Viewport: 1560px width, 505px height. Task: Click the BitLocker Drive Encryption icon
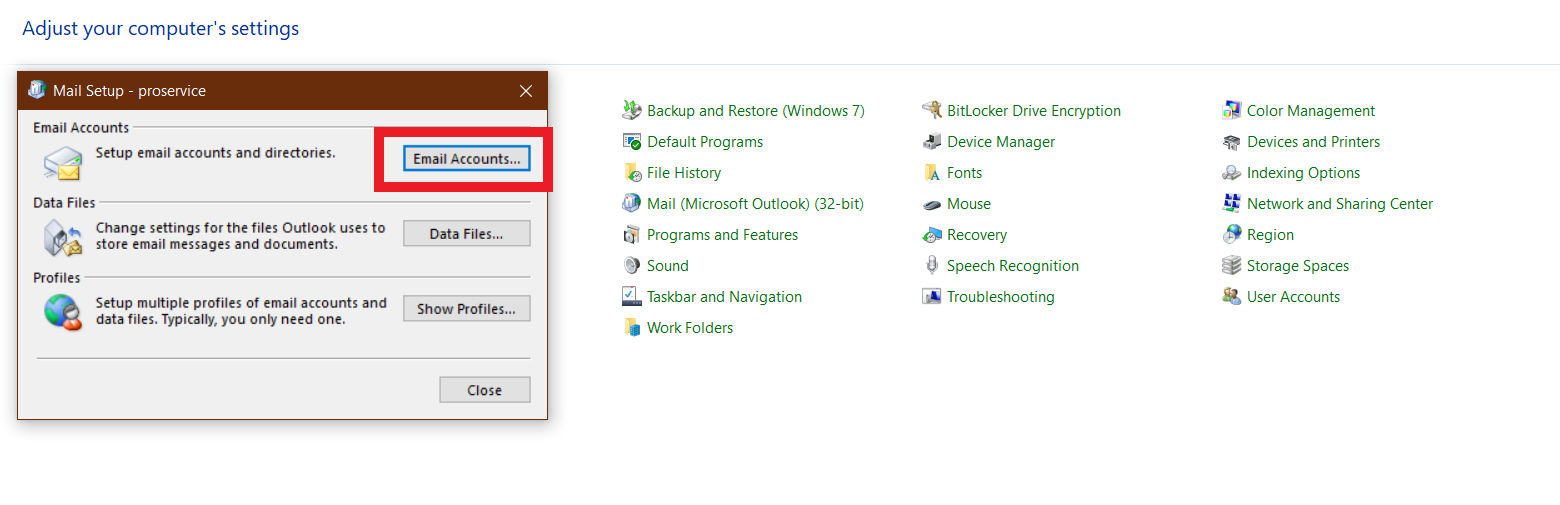point(931,110)
